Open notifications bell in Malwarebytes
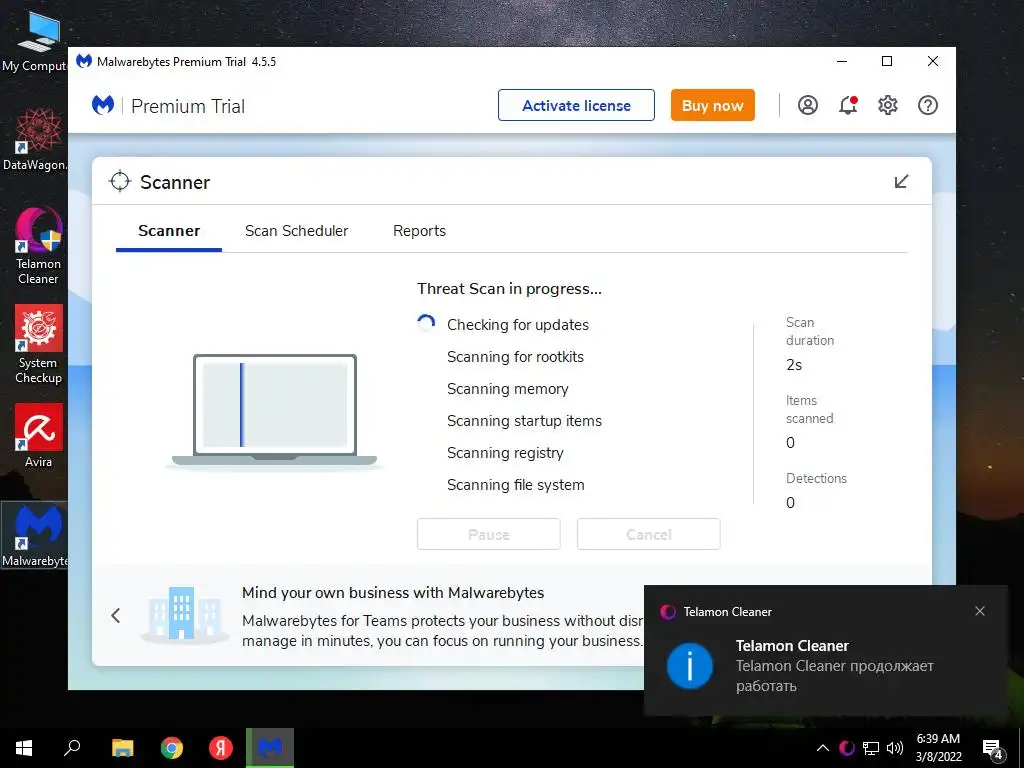 pos(848,105)
